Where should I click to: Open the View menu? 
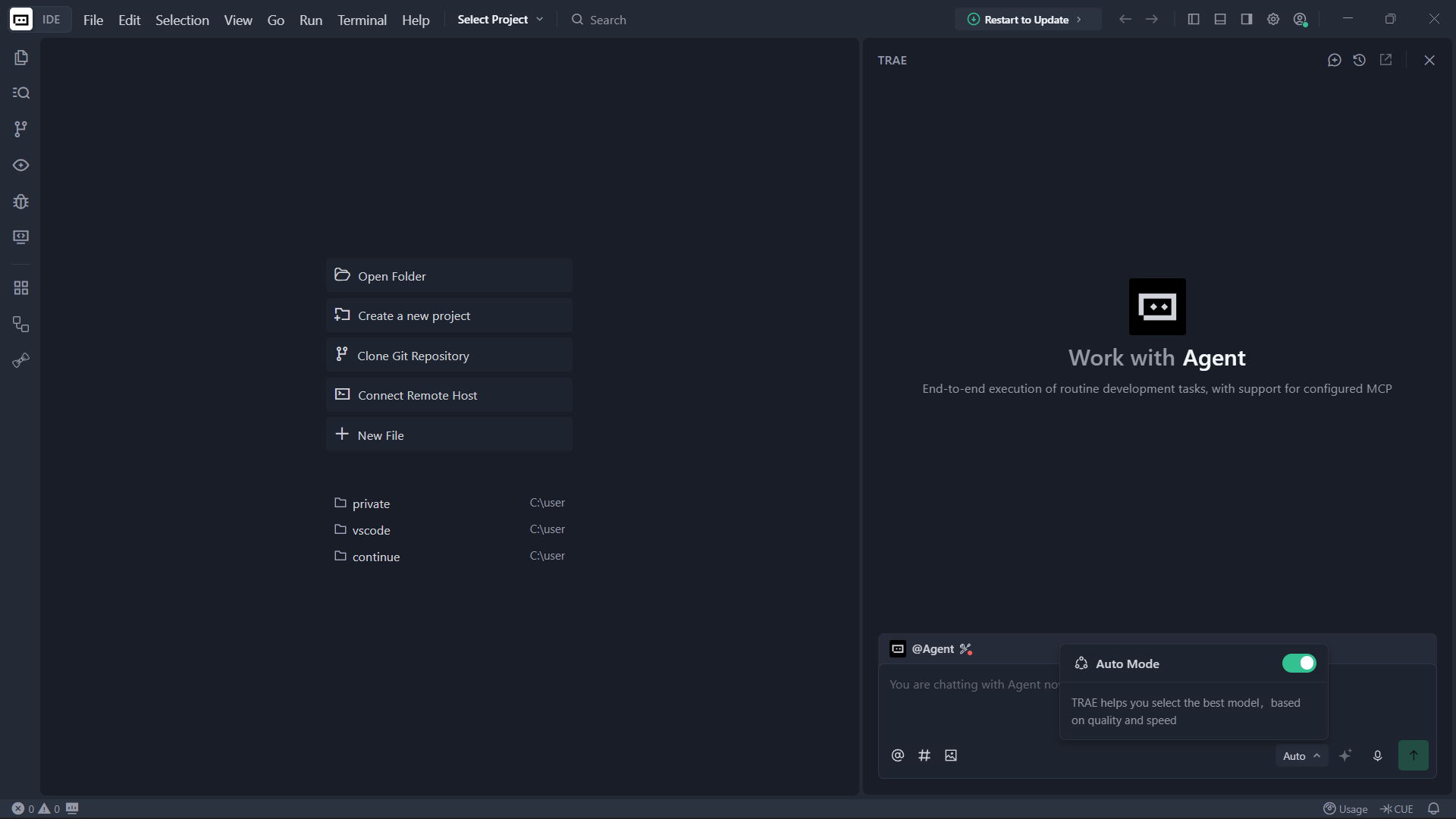pyautogui.click(x=238, y=20)
